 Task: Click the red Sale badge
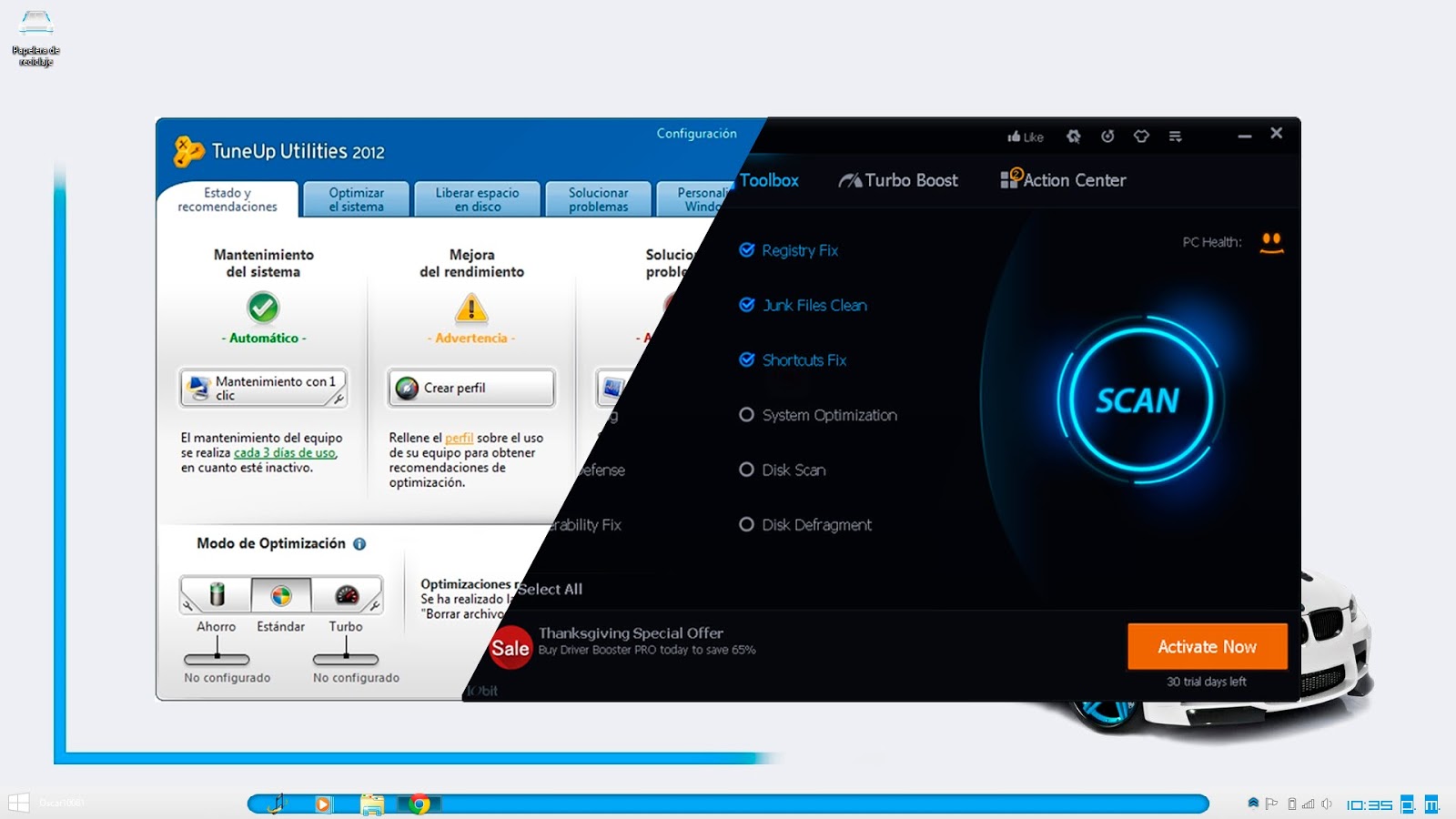coord(511,647)
